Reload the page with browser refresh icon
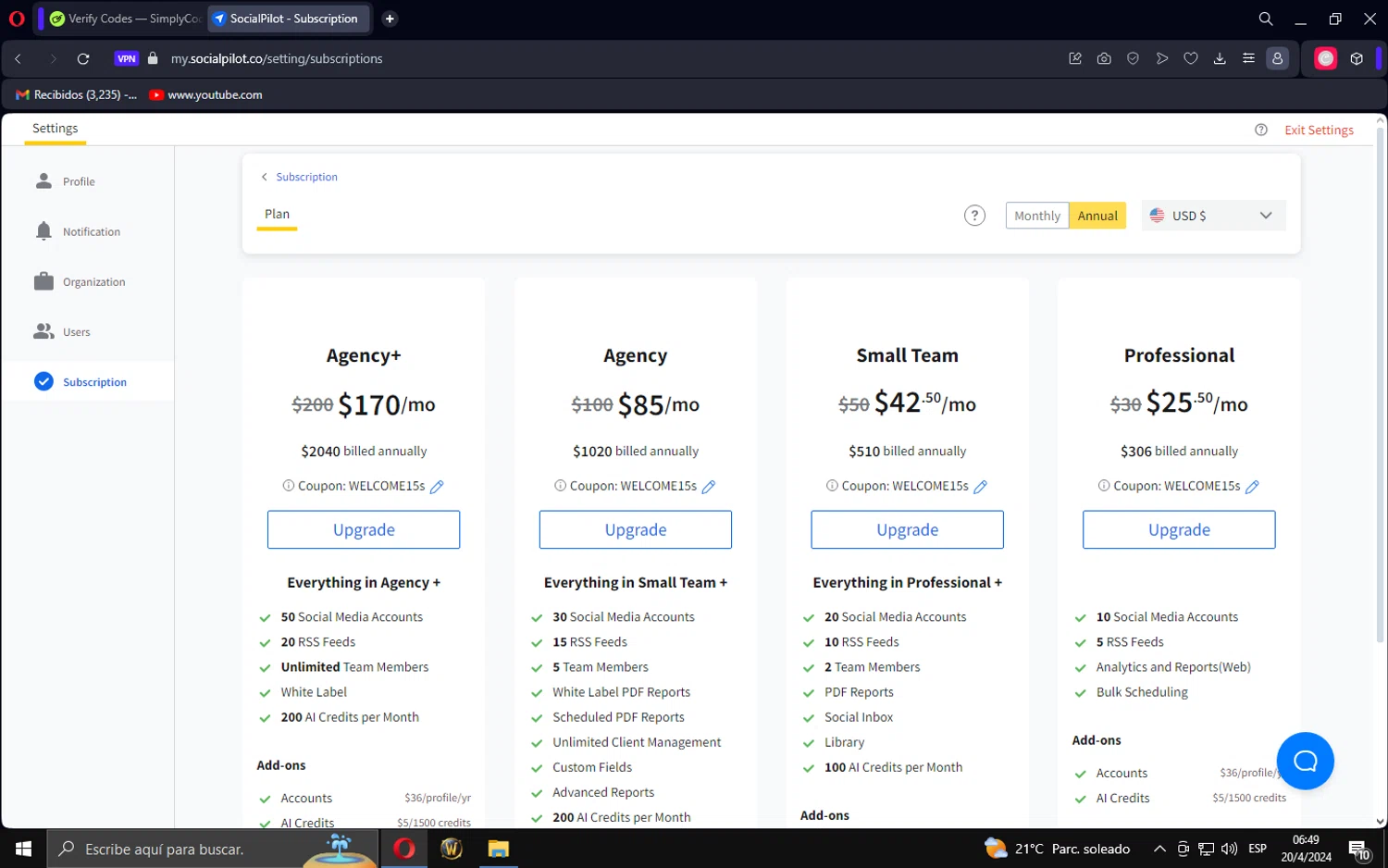The image size is (1388, 868). (x=83, y=58)
